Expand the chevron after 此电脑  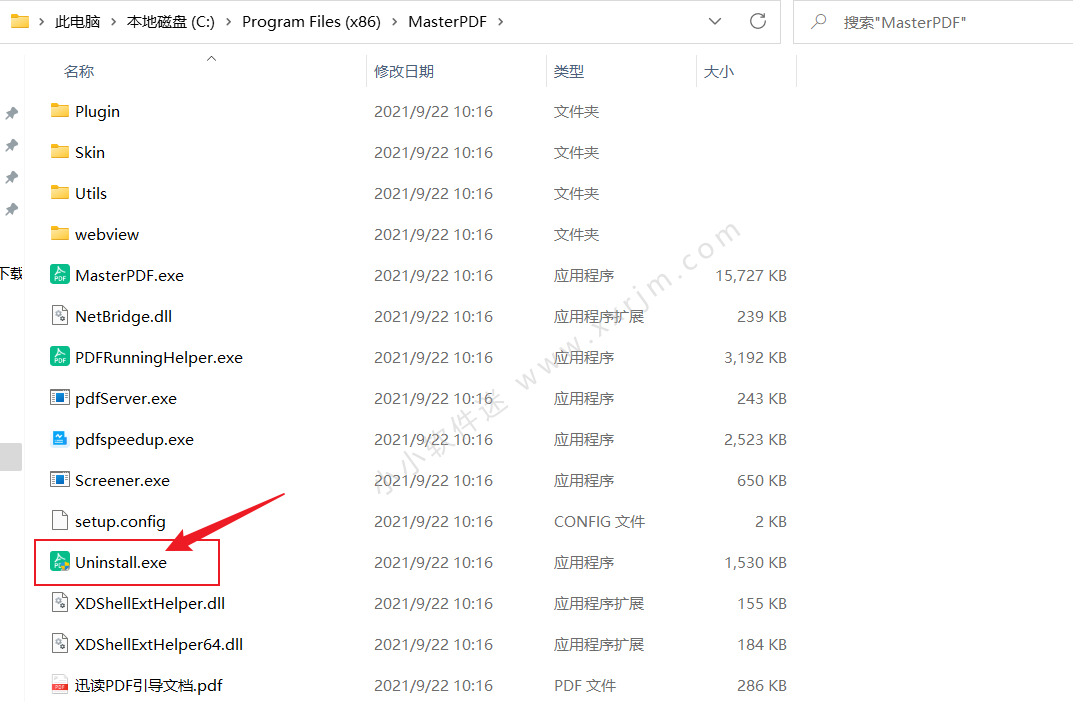point(114,22)
